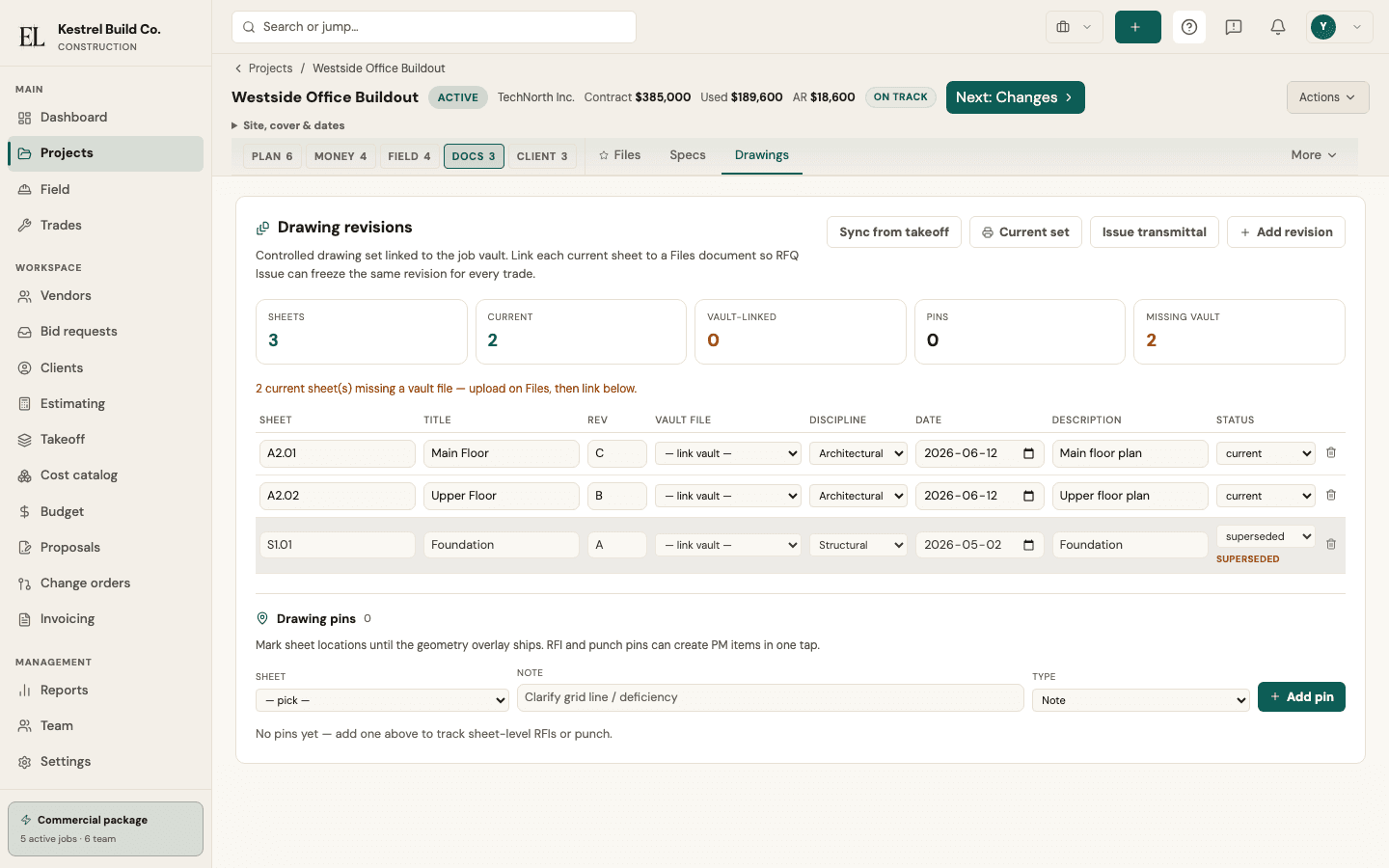Click Issue transmittal button
Image resolution: width=1389 pixels, height=868 pixels.
[1155, 232]
